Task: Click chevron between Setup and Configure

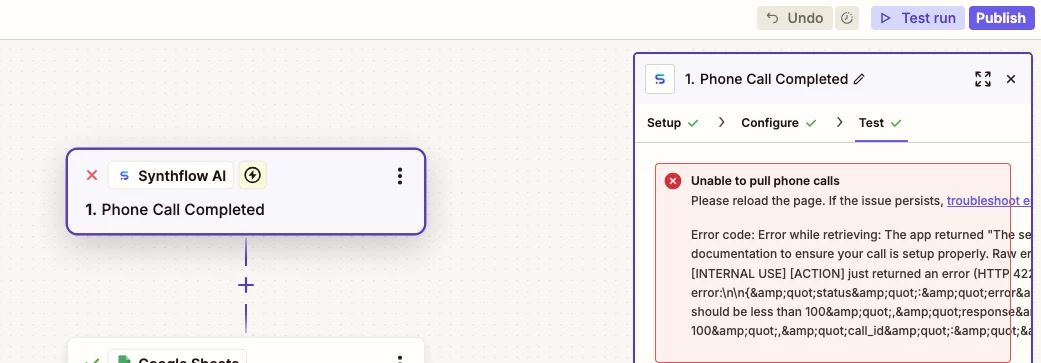Action: [x=722, y=123]
